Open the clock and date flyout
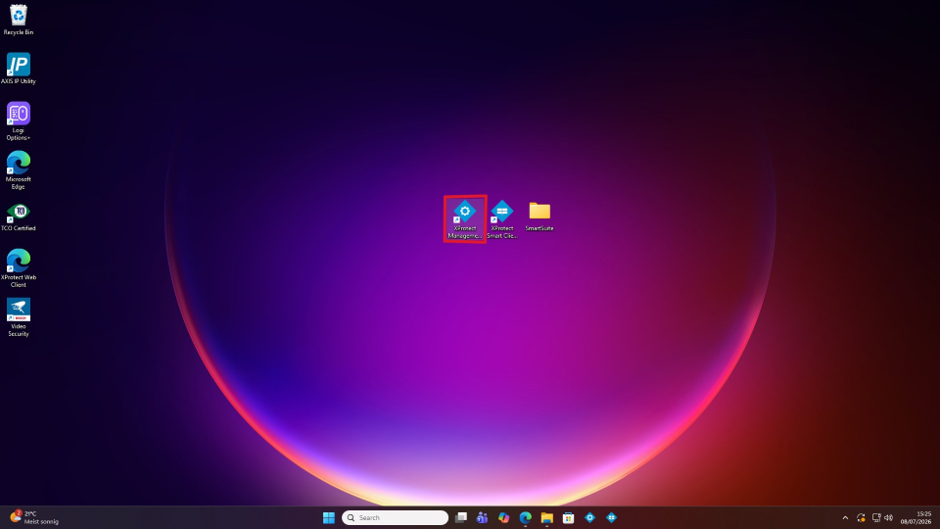 pyautogui.click(x=915, y=518)
